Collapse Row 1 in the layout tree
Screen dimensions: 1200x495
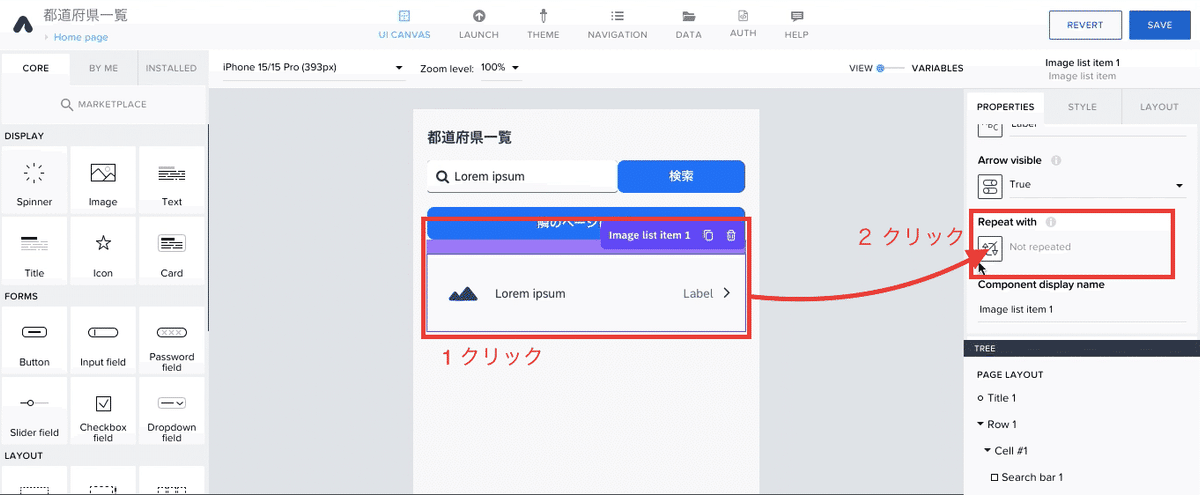tap(980, 424)
